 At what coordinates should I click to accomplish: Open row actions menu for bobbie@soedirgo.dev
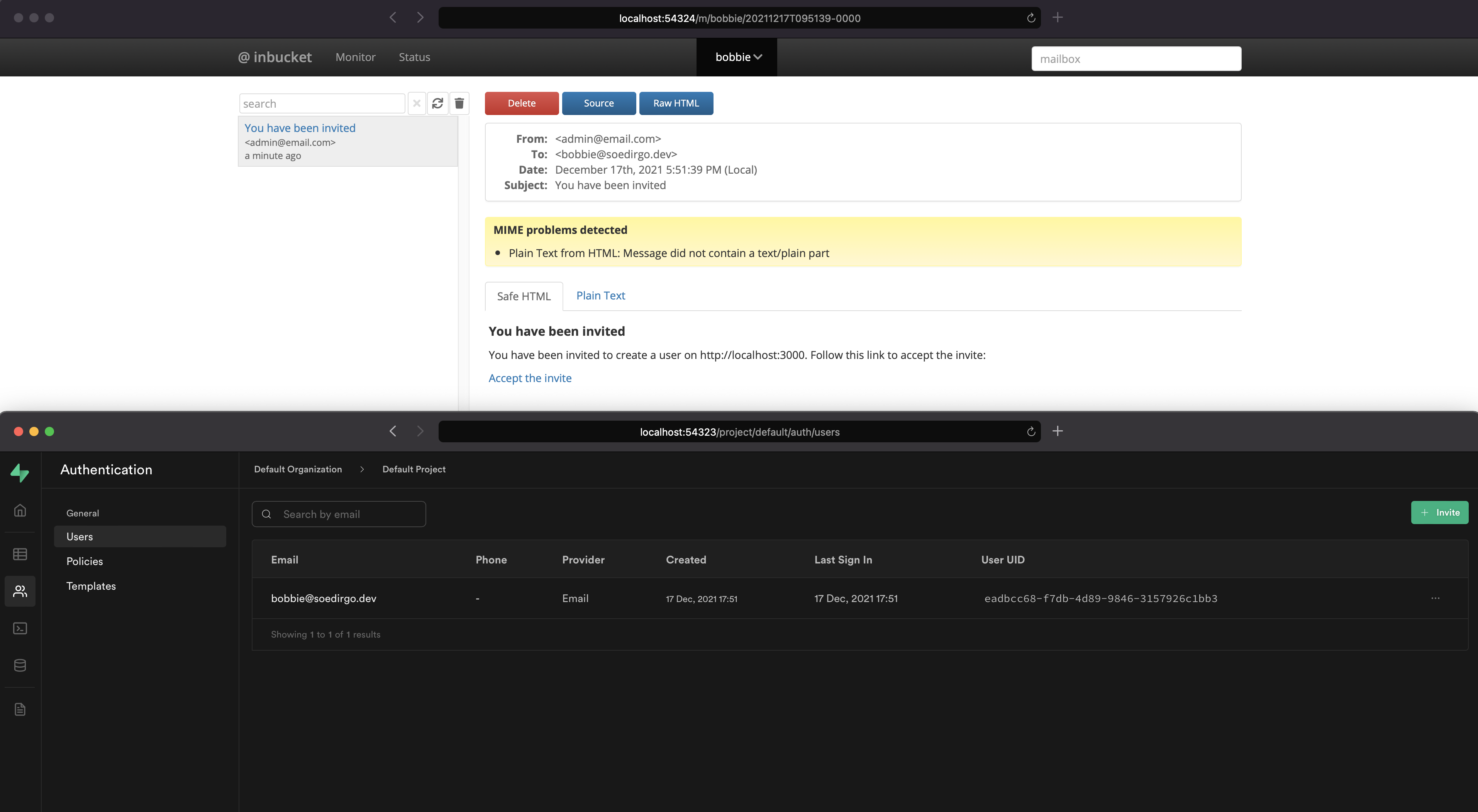tap(1435, 598)
